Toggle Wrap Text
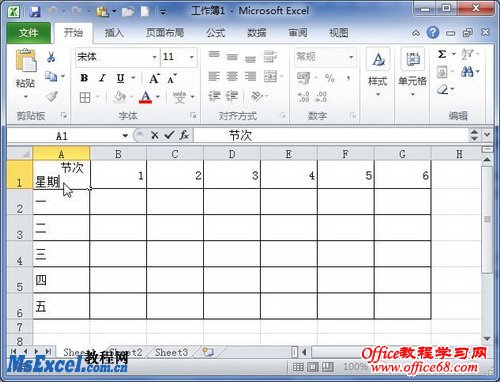This screenshot has height=382, width=500. pos(270,57)
